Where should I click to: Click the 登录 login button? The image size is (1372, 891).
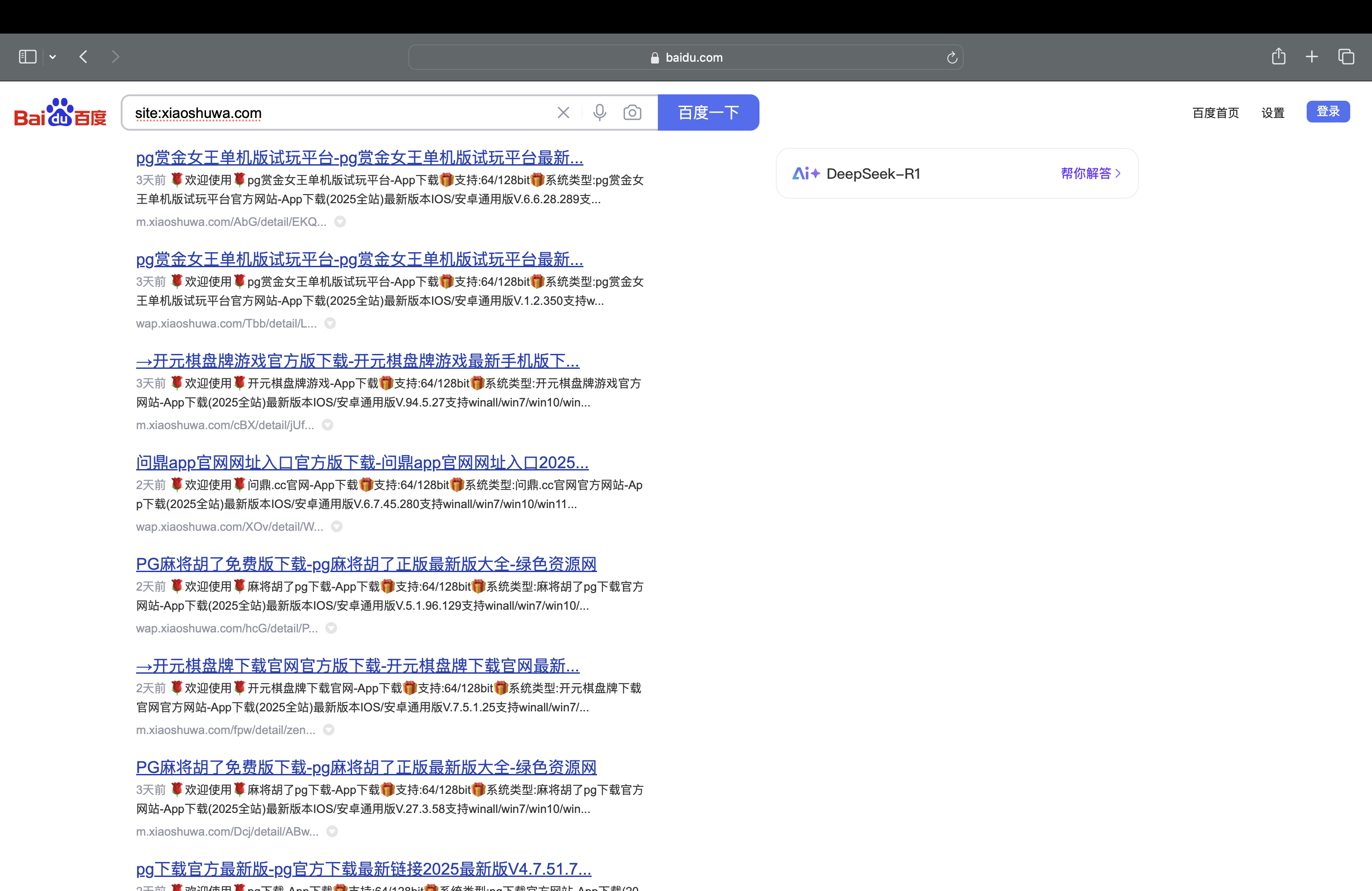[x=1328, y=111]
